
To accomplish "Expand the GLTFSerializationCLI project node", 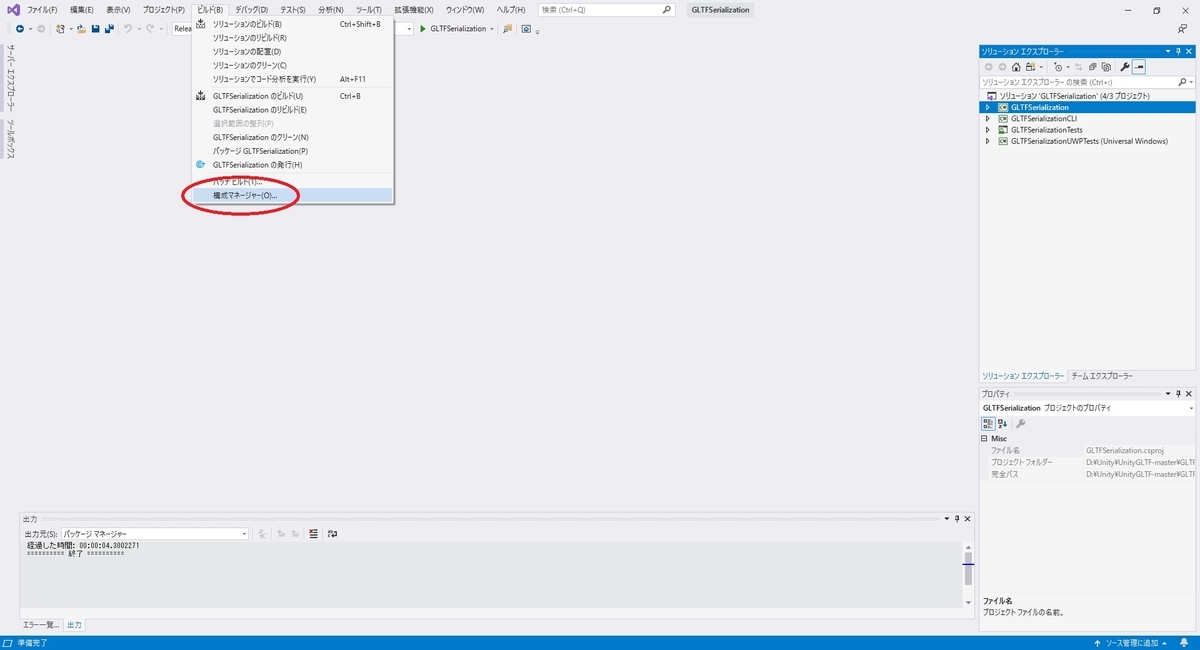I will 988,118.
